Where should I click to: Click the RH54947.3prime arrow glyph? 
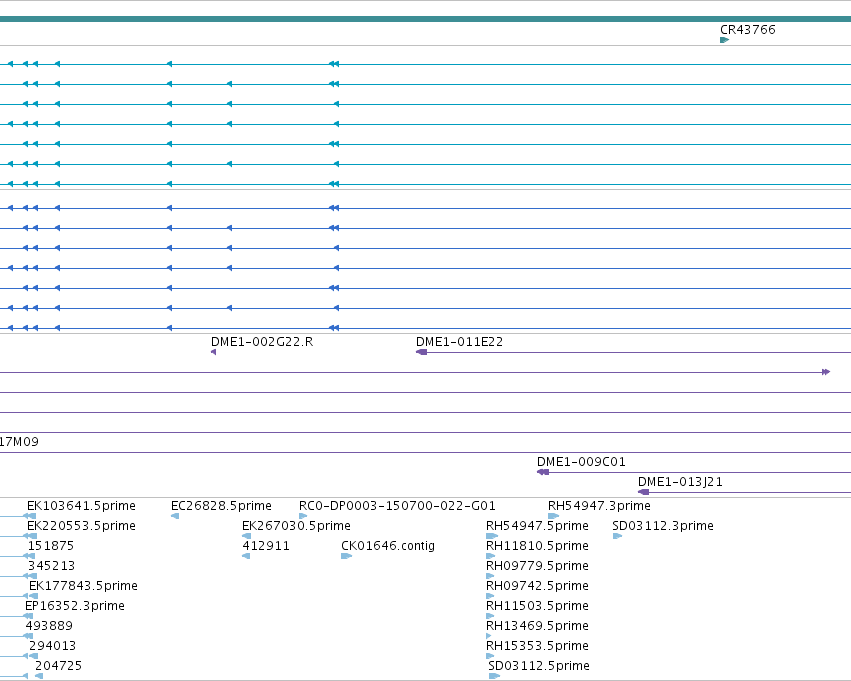tap(554, 516)
